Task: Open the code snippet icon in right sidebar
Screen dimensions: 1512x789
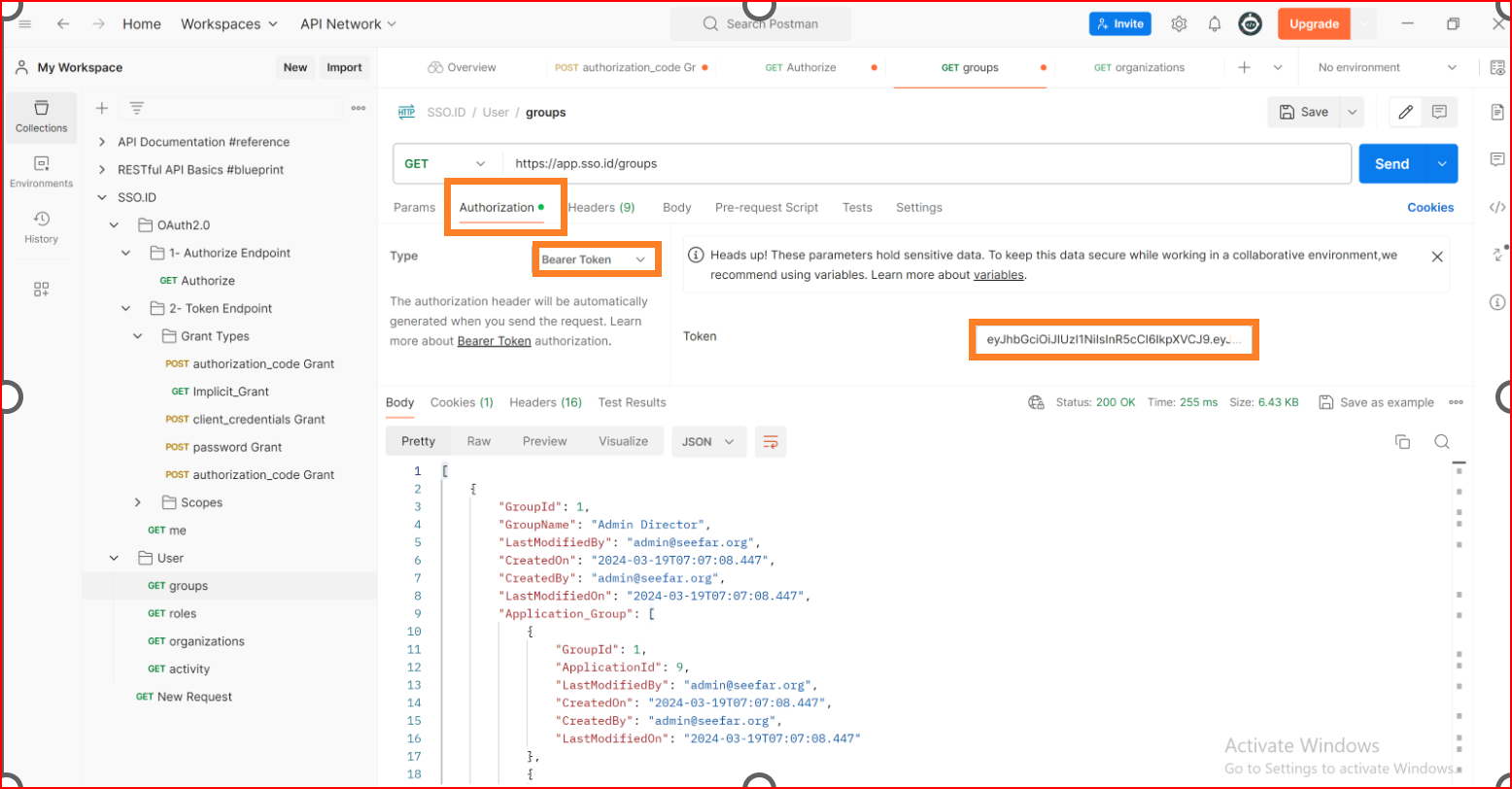Action: pyautogui.click(x=1497, y=207)
